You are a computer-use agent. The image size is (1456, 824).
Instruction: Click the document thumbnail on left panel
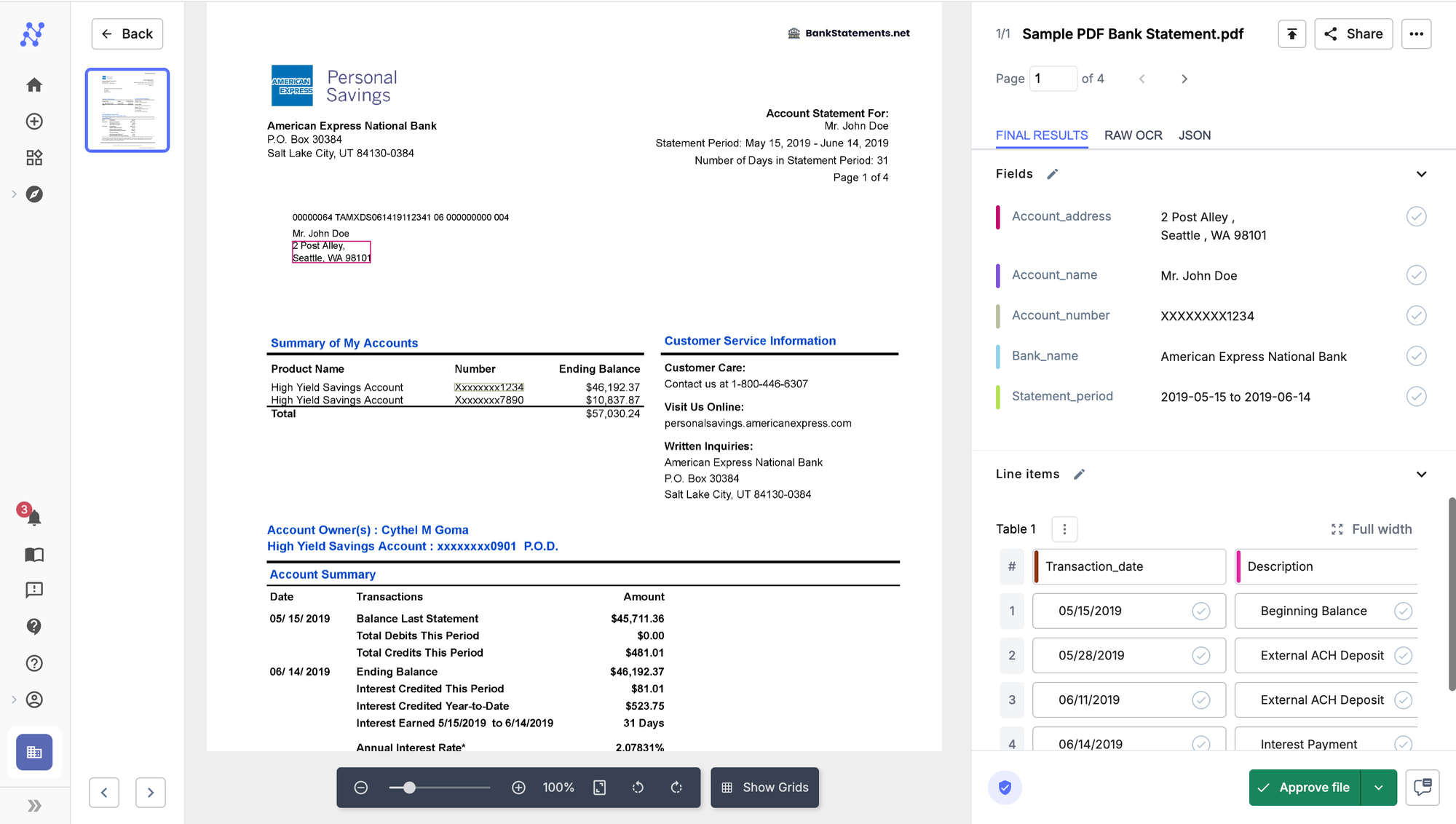pyautogui.click(x=127, y=110)
